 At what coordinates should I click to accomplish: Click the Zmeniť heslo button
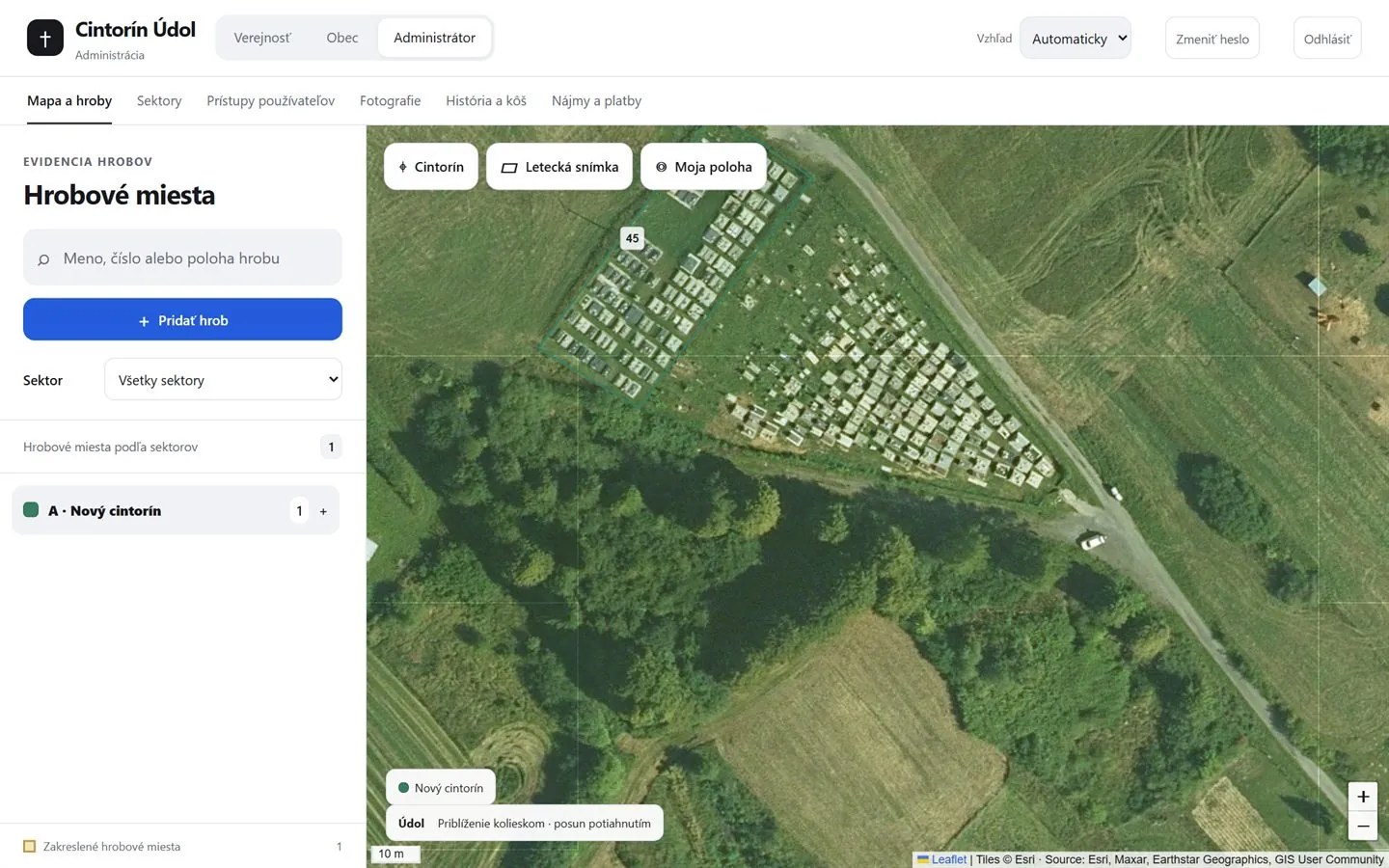(x=1212, y=39)
